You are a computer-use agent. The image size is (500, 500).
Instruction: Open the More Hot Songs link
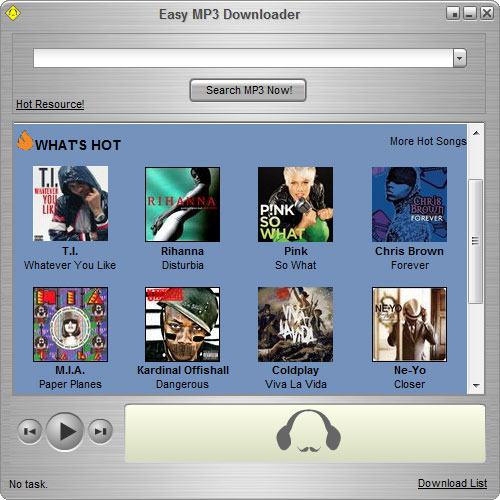(x=428, y=141)
